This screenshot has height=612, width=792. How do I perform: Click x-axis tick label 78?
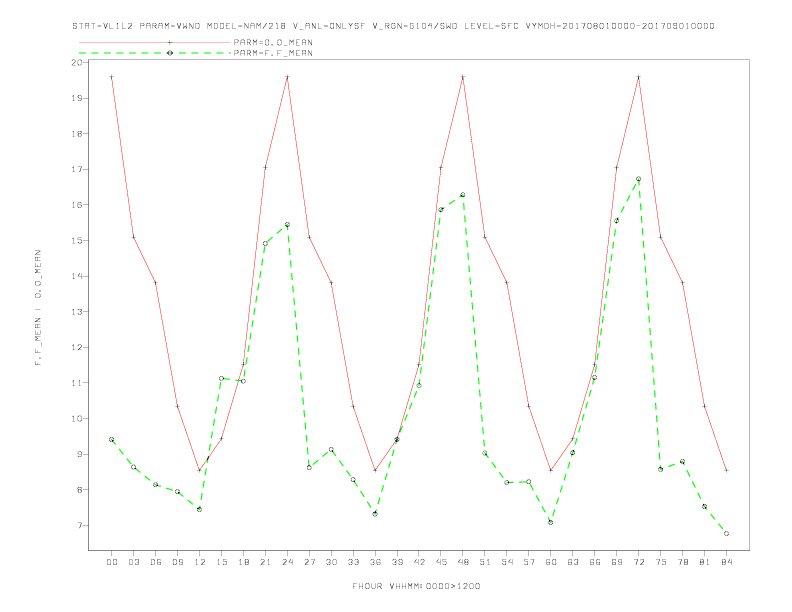[682, 562]
